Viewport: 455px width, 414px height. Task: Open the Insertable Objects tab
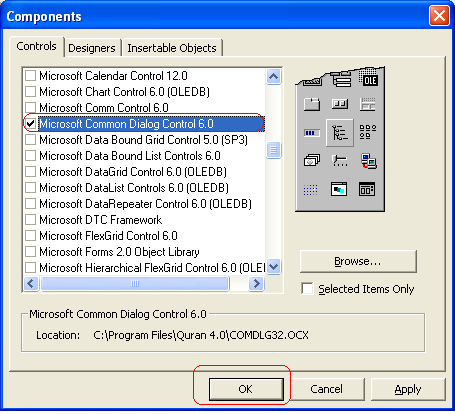click(172, 48)
